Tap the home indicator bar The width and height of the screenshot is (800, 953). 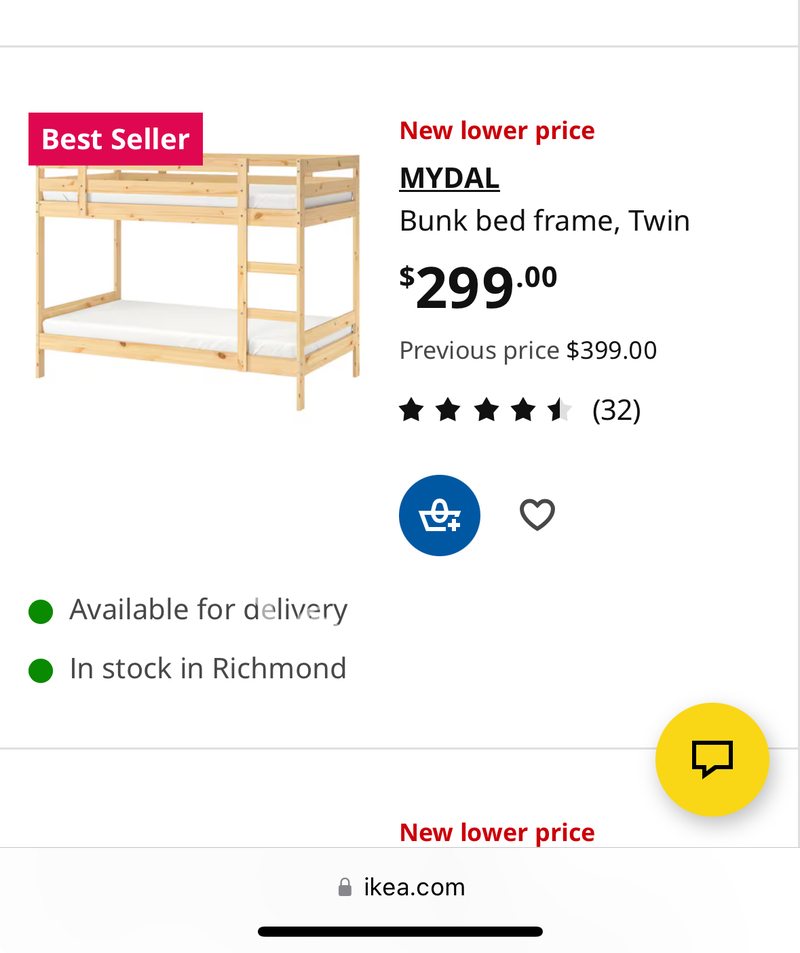(x=400, y=932)
